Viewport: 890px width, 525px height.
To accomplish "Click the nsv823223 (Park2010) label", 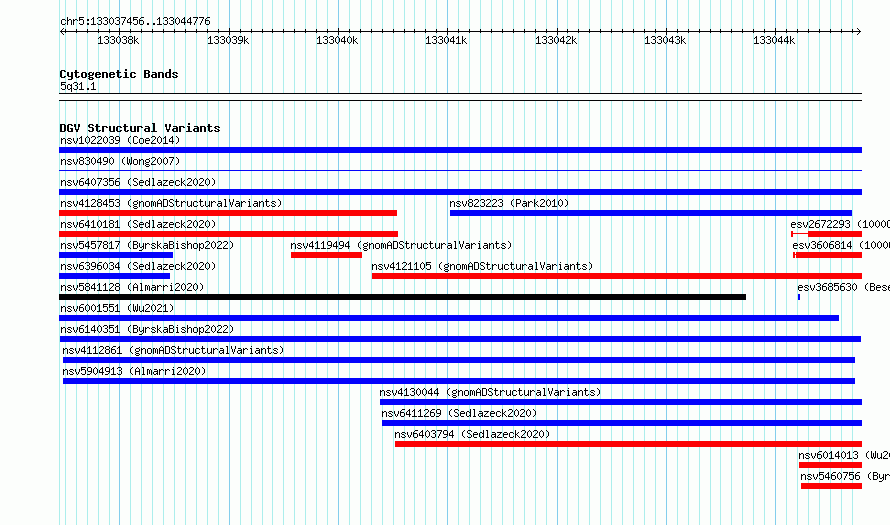I will (509, 203).
